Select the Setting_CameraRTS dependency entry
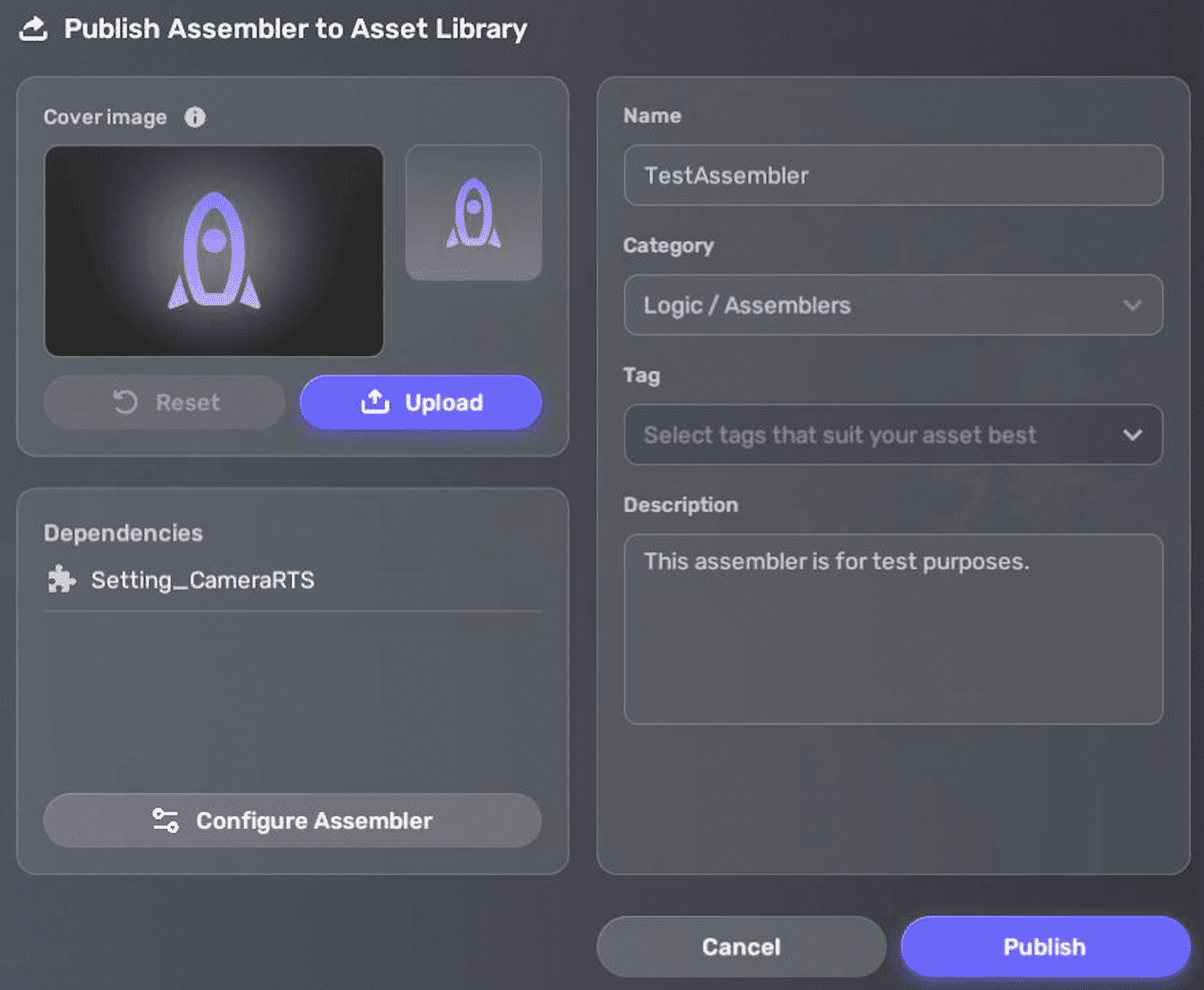 tap(202, 579)
